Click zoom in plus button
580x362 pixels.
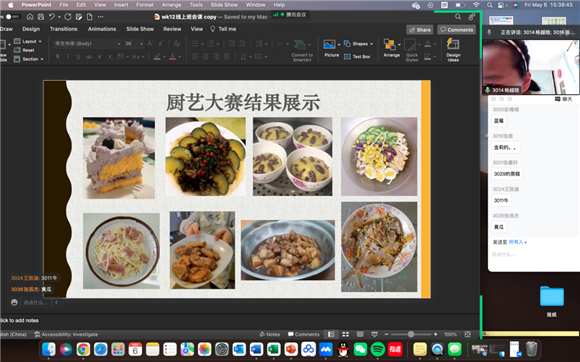[x=435, y=334]
